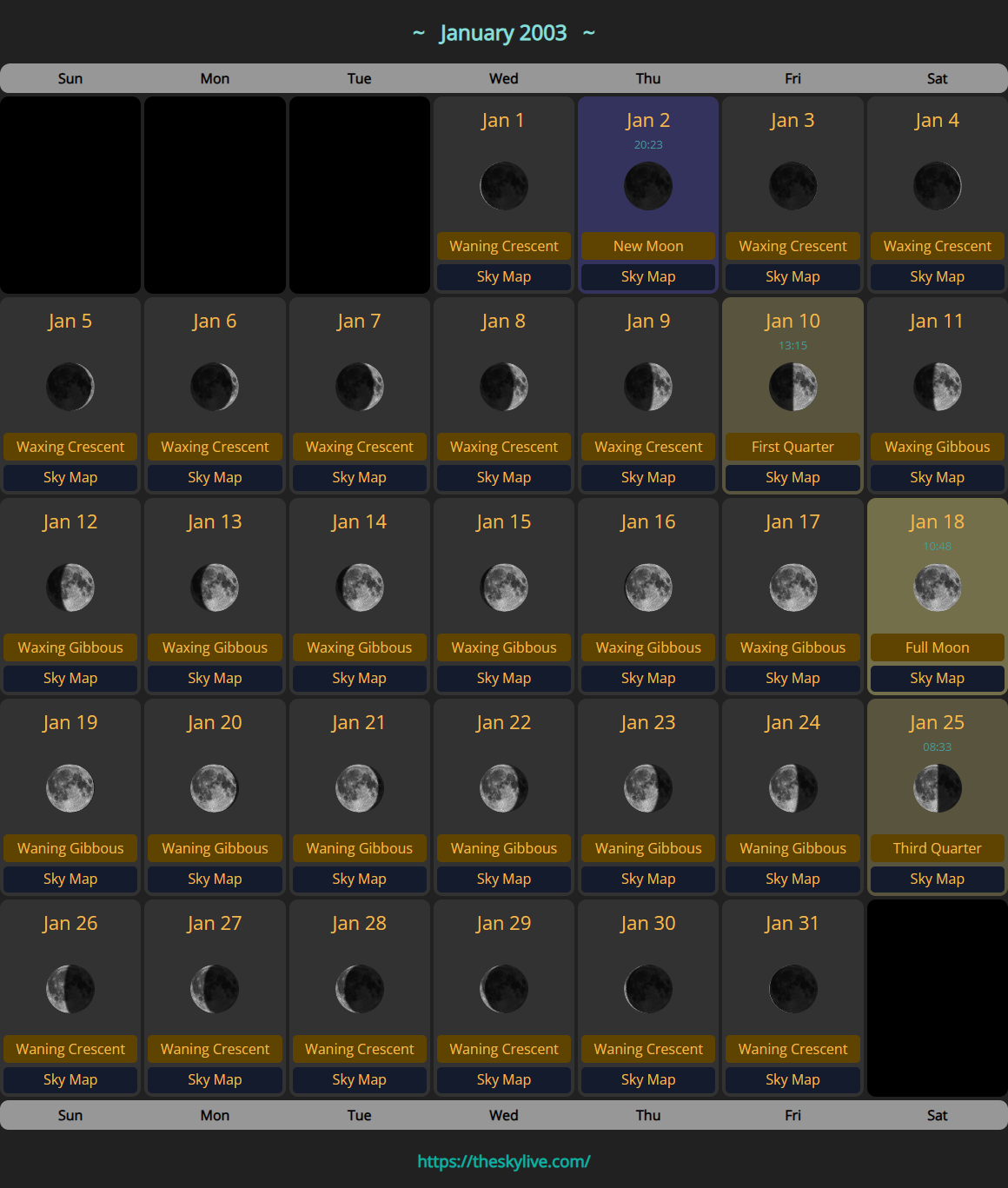Click the Waning Gibbous label on Jan 20
This screenshot has height=1188, width=1008.
pos(215,848)
